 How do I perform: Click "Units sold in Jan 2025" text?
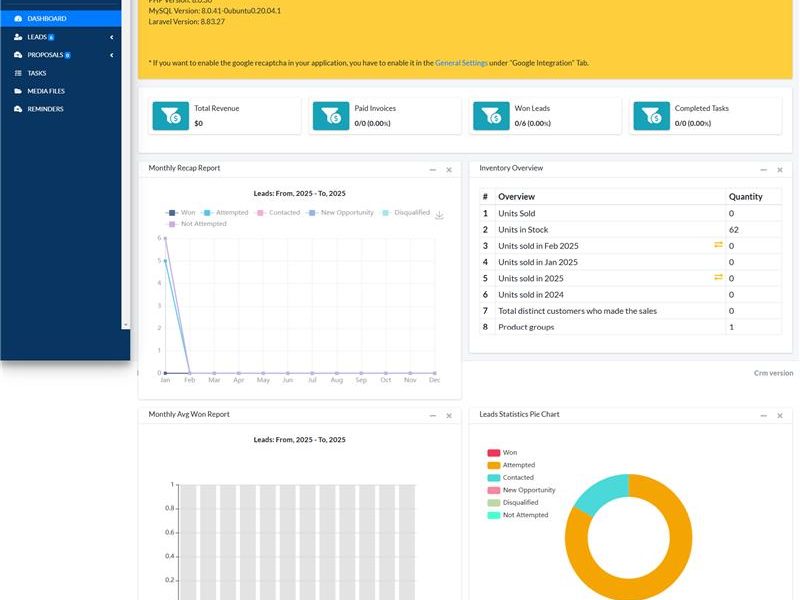point(538,262)
